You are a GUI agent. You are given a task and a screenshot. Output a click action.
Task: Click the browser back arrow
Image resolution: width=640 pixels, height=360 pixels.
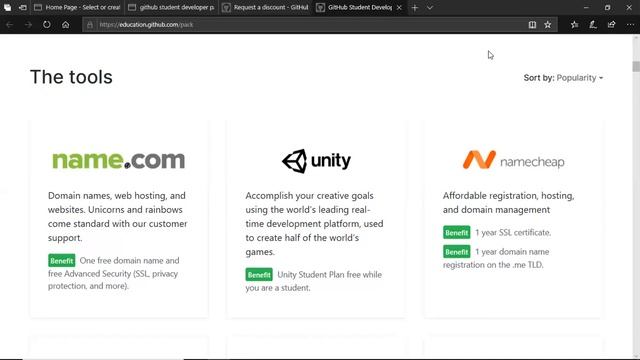pyautogui.click(x=9, y=25)
